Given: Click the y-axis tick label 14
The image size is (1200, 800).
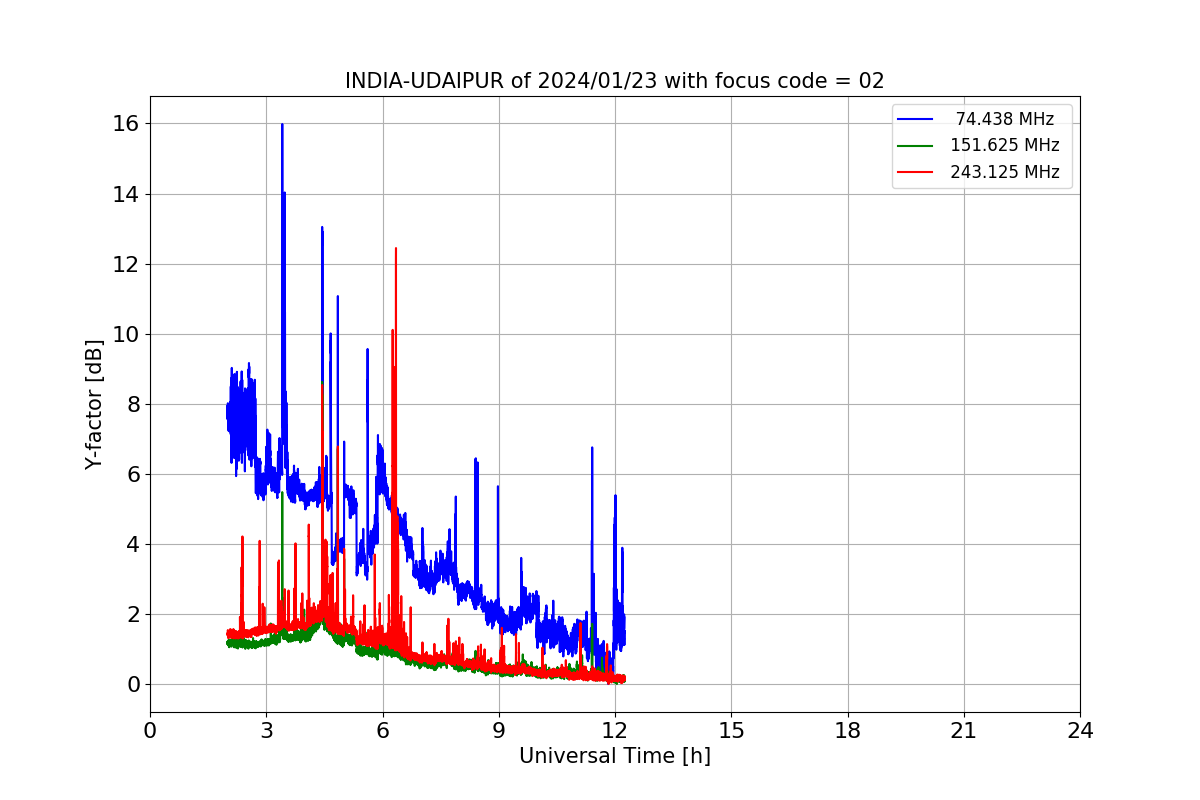Looking at the screenshot, I should click(x=128, y=194).
